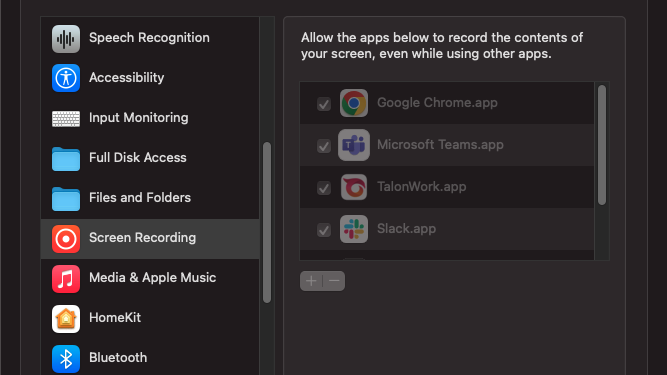Click the app list scrollbar thumb
This screenshot has width=667, height=375.
pyautogui.click(x=601, y=145)
